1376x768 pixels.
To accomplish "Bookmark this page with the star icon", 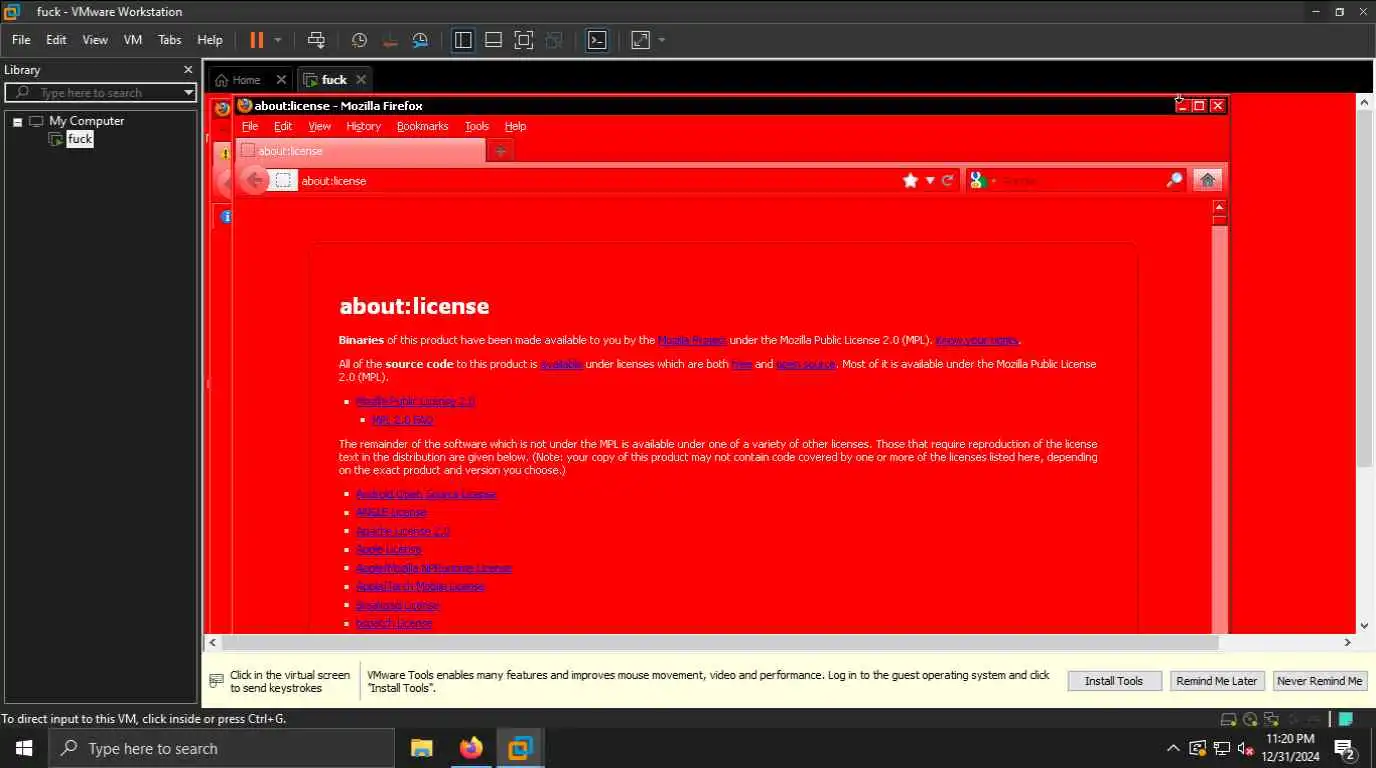I will 910,180.
